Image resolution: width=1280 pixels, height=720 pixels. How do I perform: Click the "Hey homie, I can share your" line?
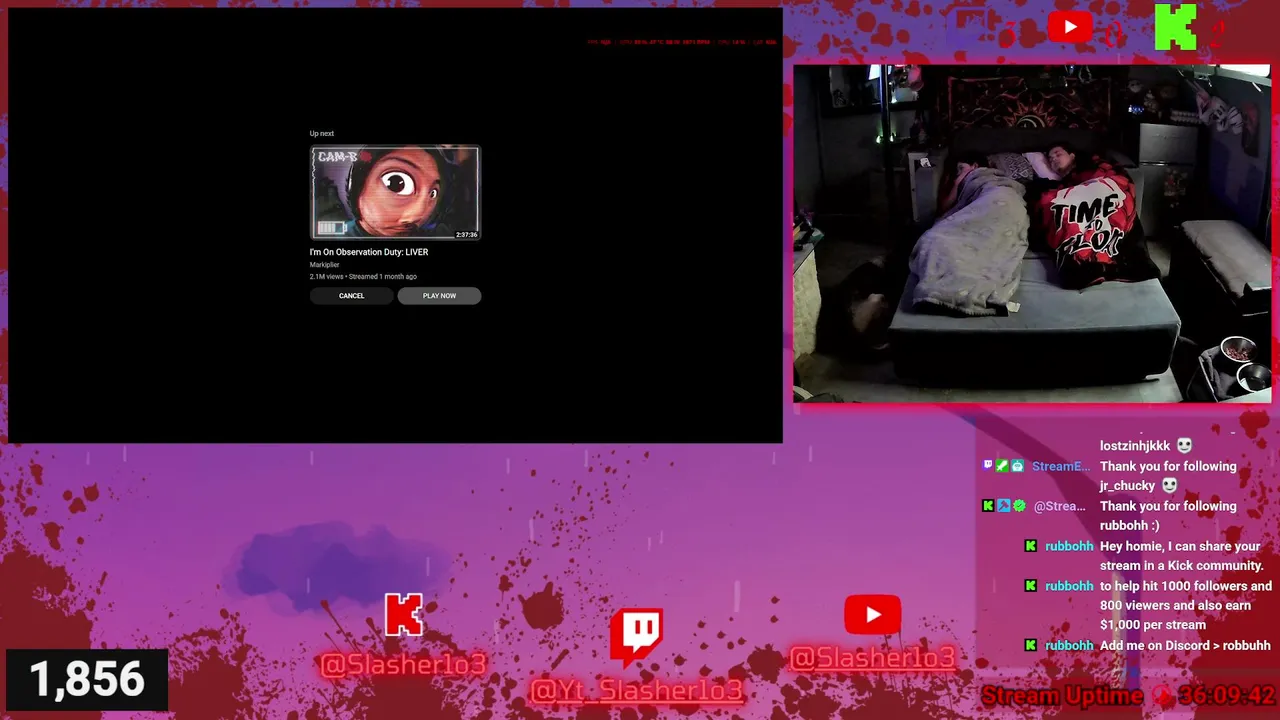1180,547
